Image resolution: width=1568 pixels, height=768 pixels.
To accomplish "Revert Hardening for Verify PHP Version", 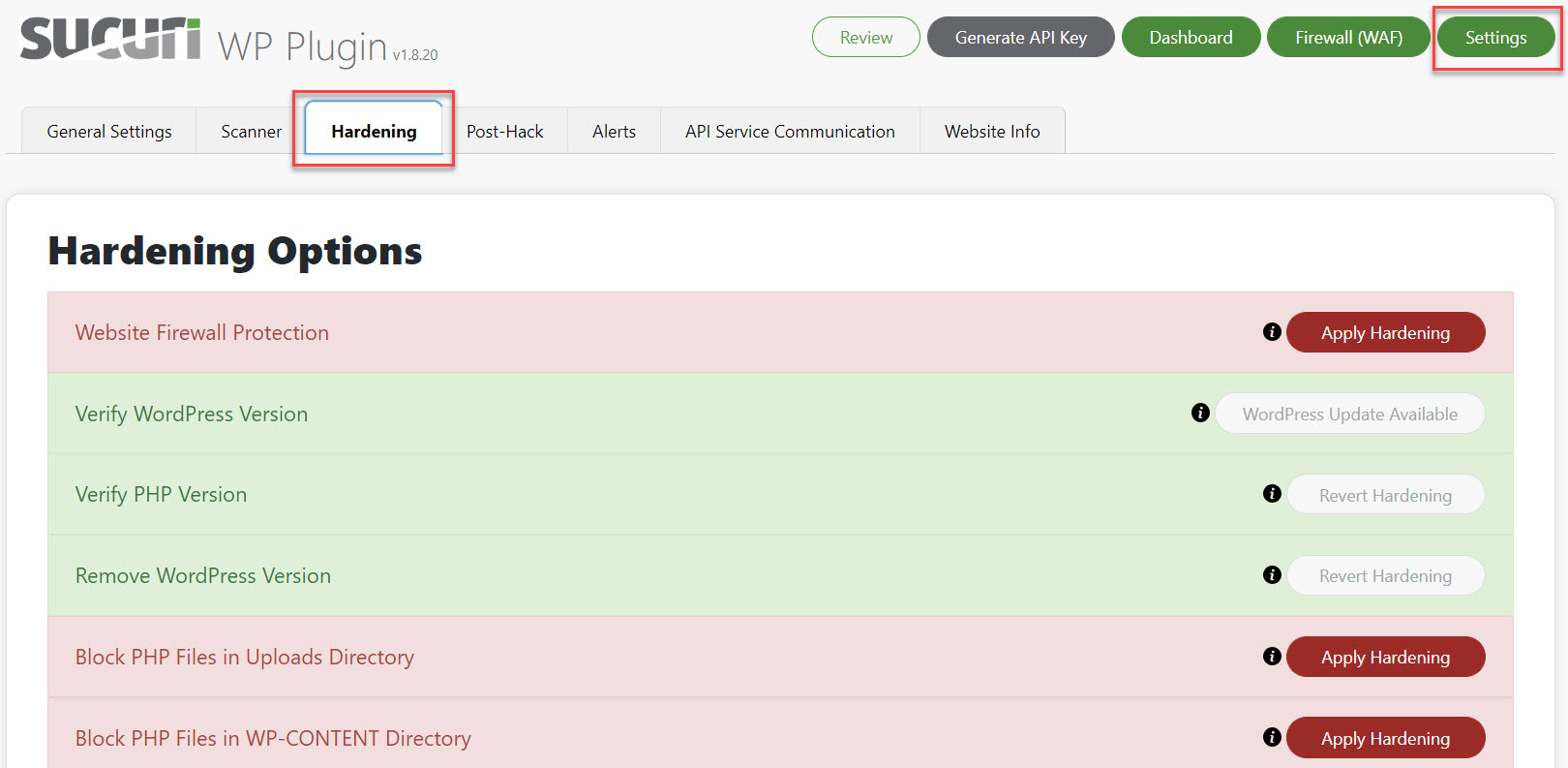I will click(x=1385, y=495).
